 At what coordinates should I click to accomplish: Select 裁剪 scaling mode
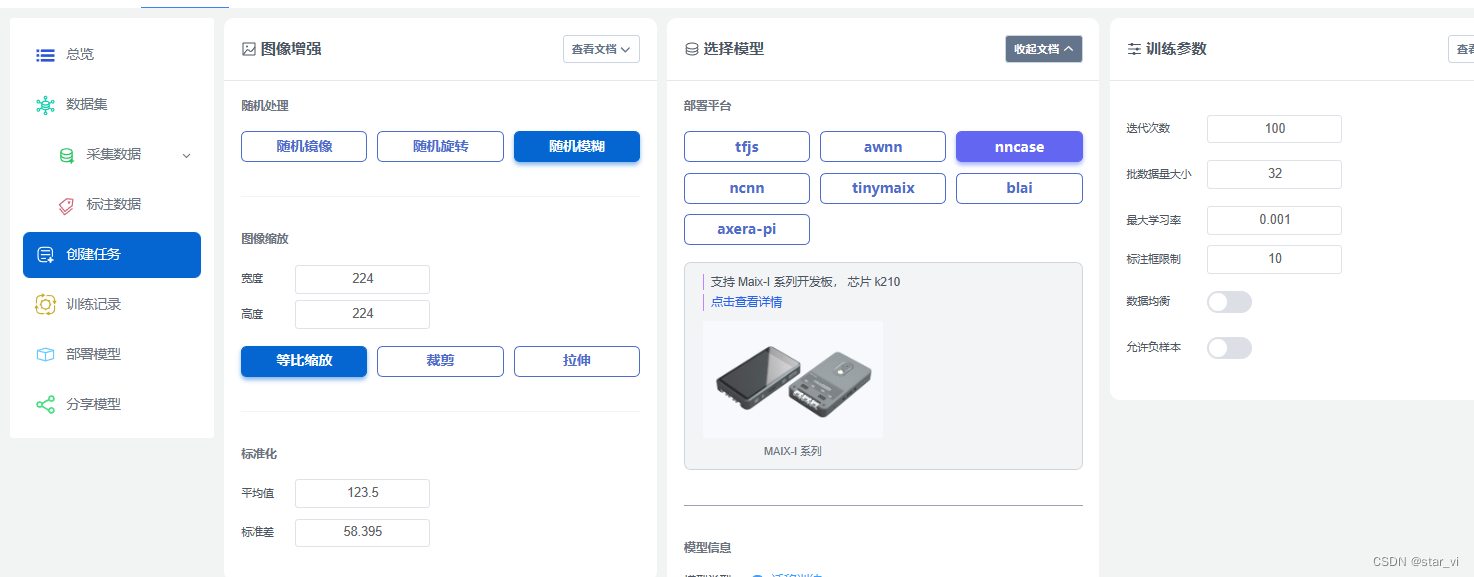[441, 361]
